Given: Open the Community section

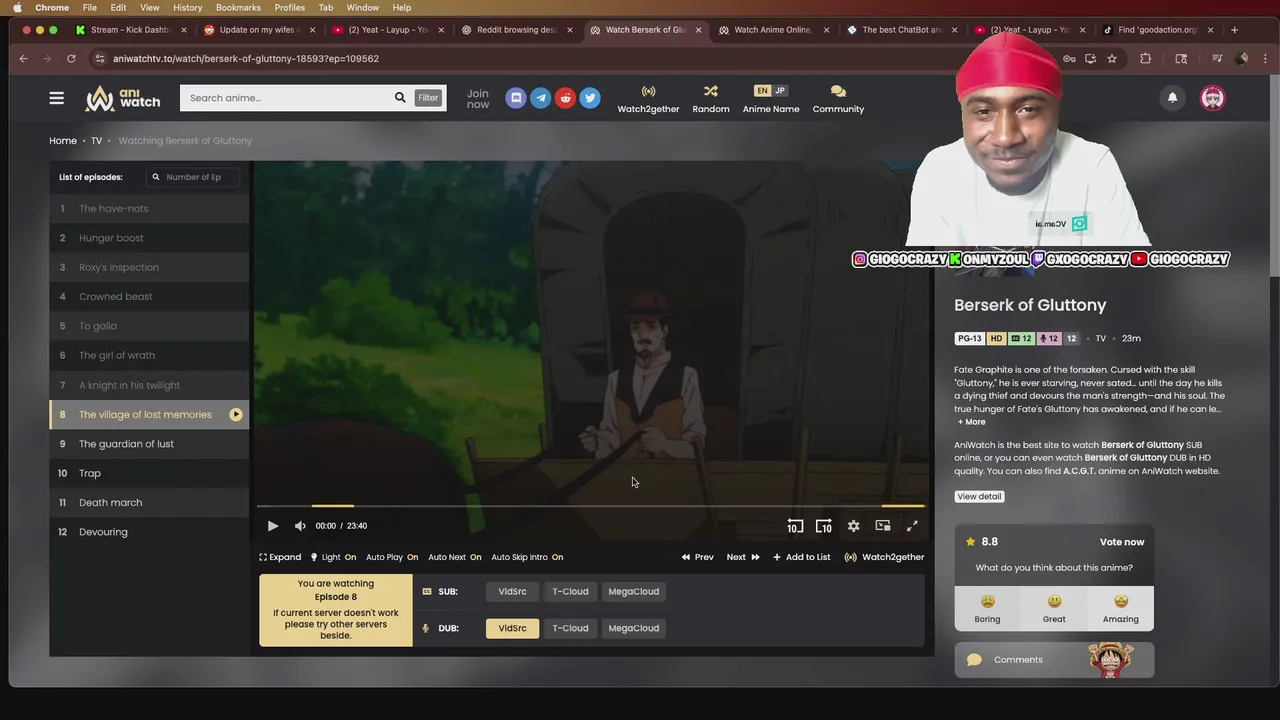Looking at the screenshot, I should point(838,98).
